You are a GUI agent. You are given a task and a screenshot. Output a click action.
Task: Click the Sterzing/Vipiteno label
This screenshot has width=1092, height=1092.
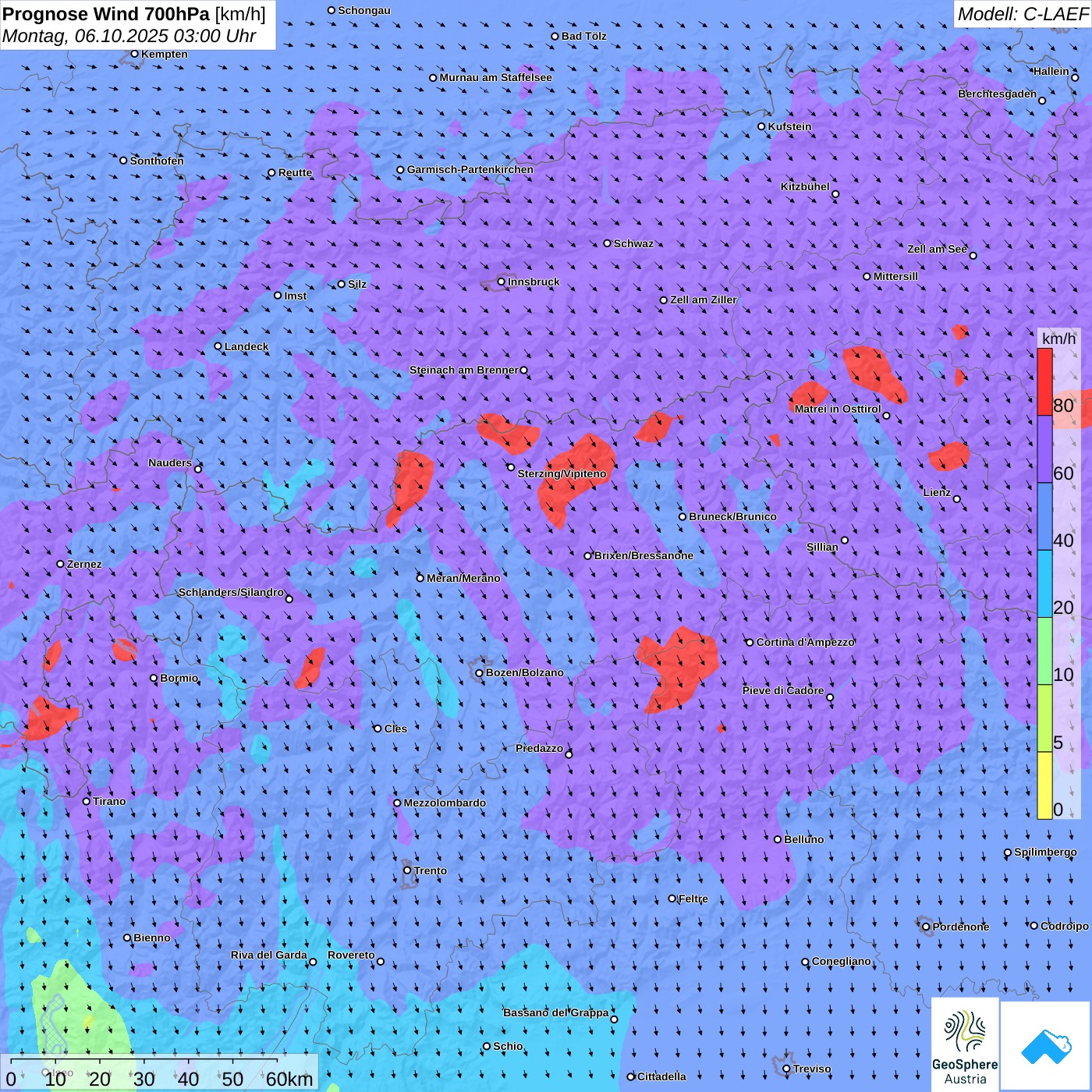click(562, 473)
